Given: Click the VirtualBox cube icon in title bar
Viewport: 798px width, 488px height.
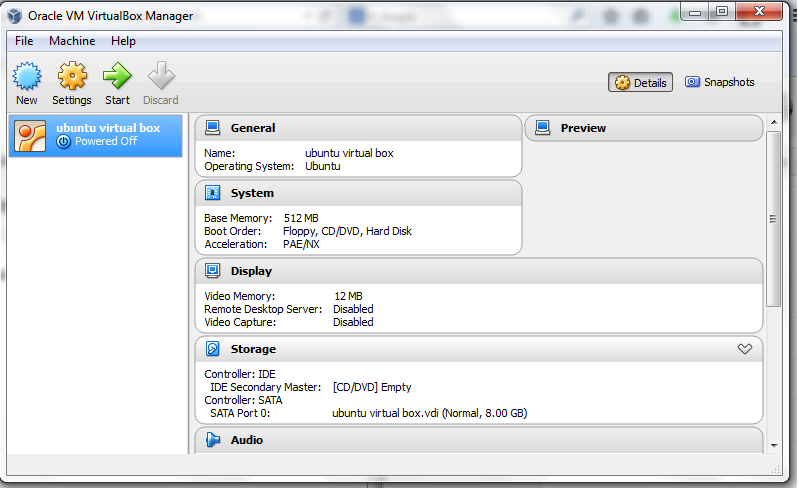Looking at the screenshot, I should [x=15, y=16].
